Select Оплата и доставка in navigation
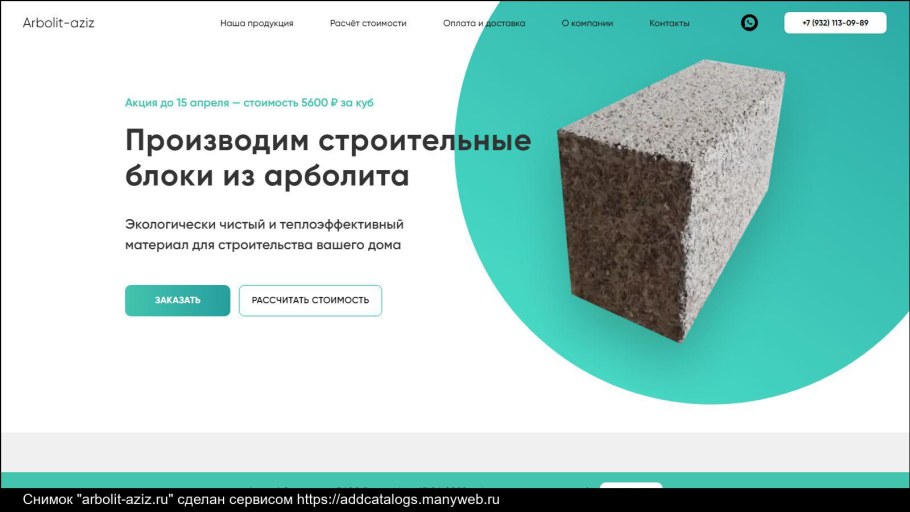Image resolution: width=910 pixels, height=512 pixels. pyautogui.click(x=484, y=23)
